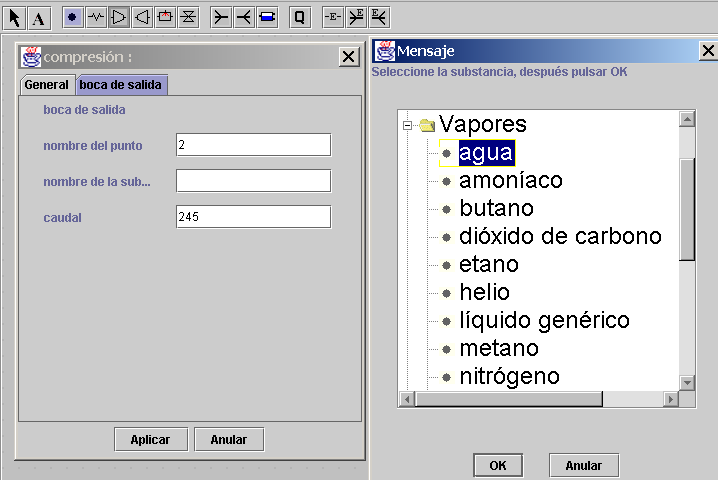Viewport: 718px width, 480px height.
Task: Click the caudal input field
Action: [253, 217]
